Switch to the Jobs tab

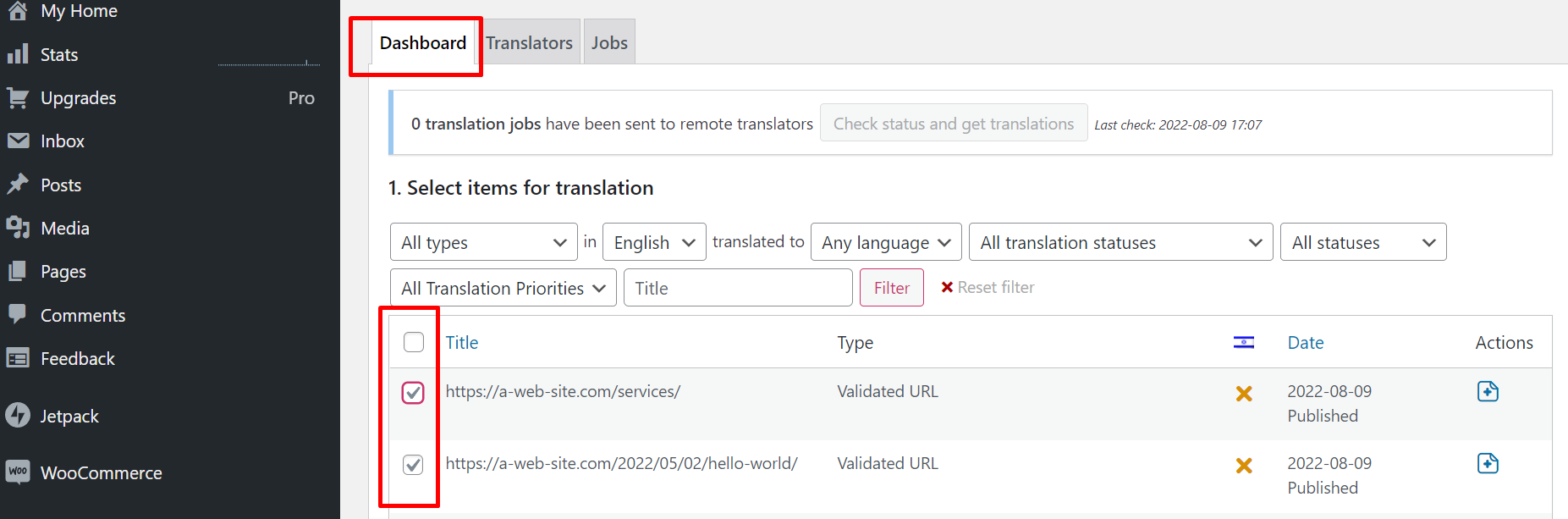(x=609, y=42)
